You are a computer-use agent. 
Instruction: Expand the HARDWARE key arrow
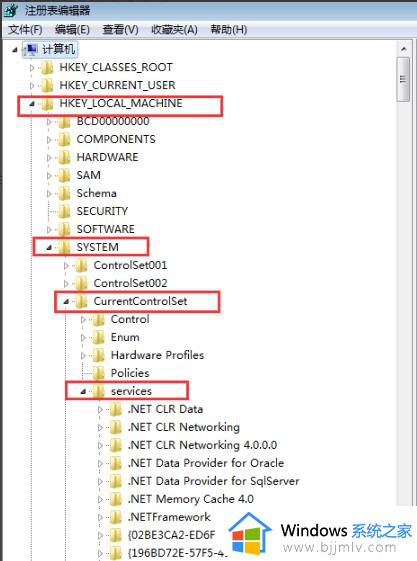pos(49,158)
